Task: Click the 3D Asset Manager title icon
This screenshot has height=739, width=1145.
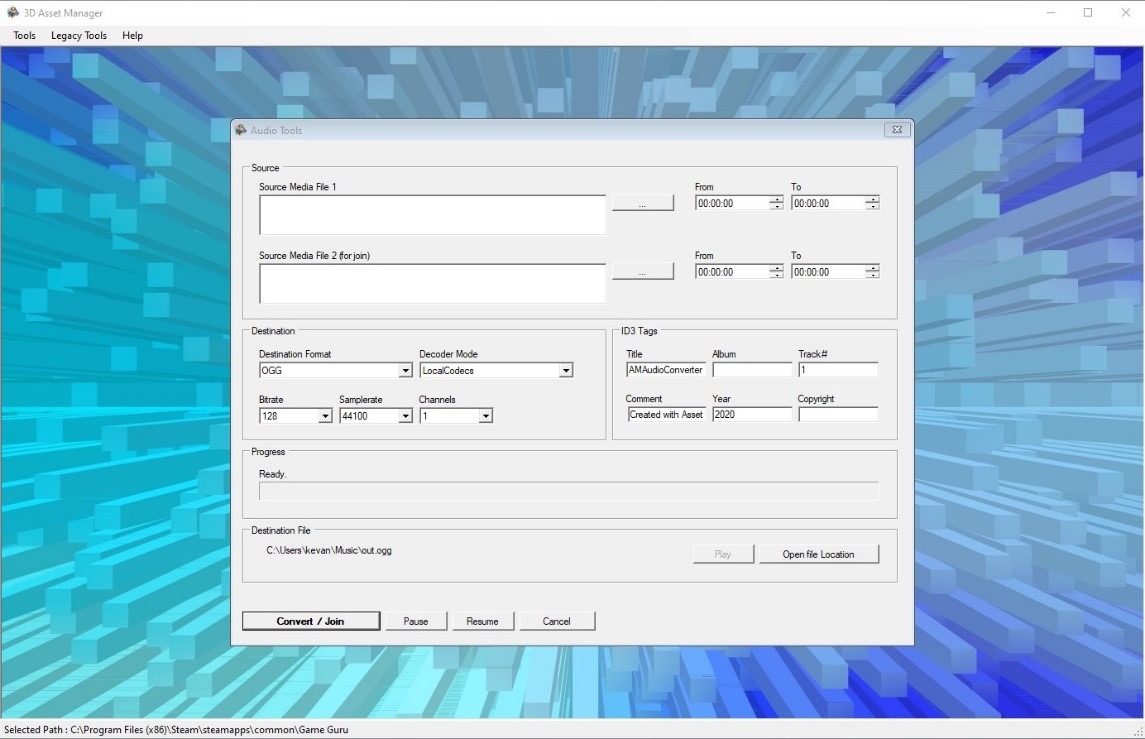Action: tap(13, 13)
